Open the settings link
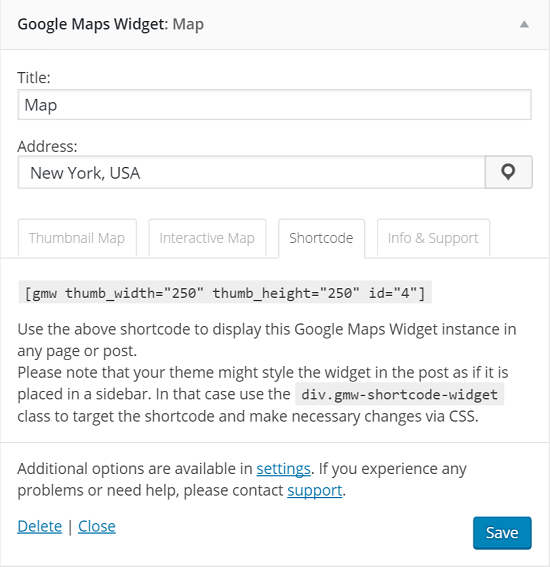Viewport: 550px width, 567px height. pos(283,469)
